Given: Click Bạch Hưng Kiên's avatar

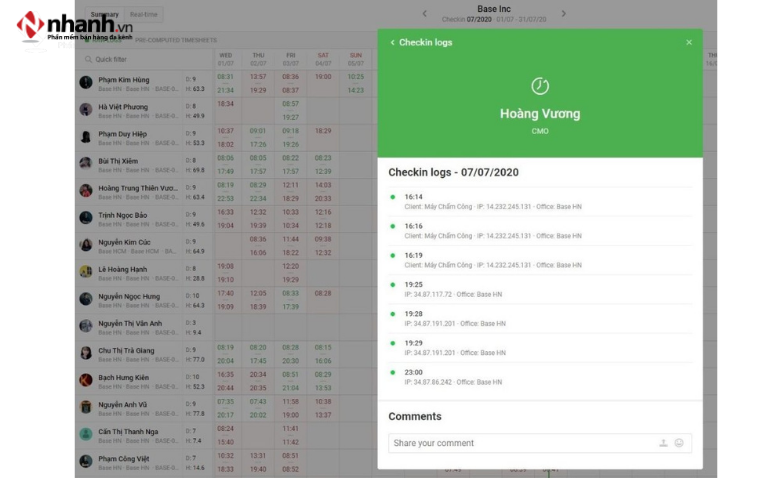Looking at the screenshot, I should click(x=86, y=381).
